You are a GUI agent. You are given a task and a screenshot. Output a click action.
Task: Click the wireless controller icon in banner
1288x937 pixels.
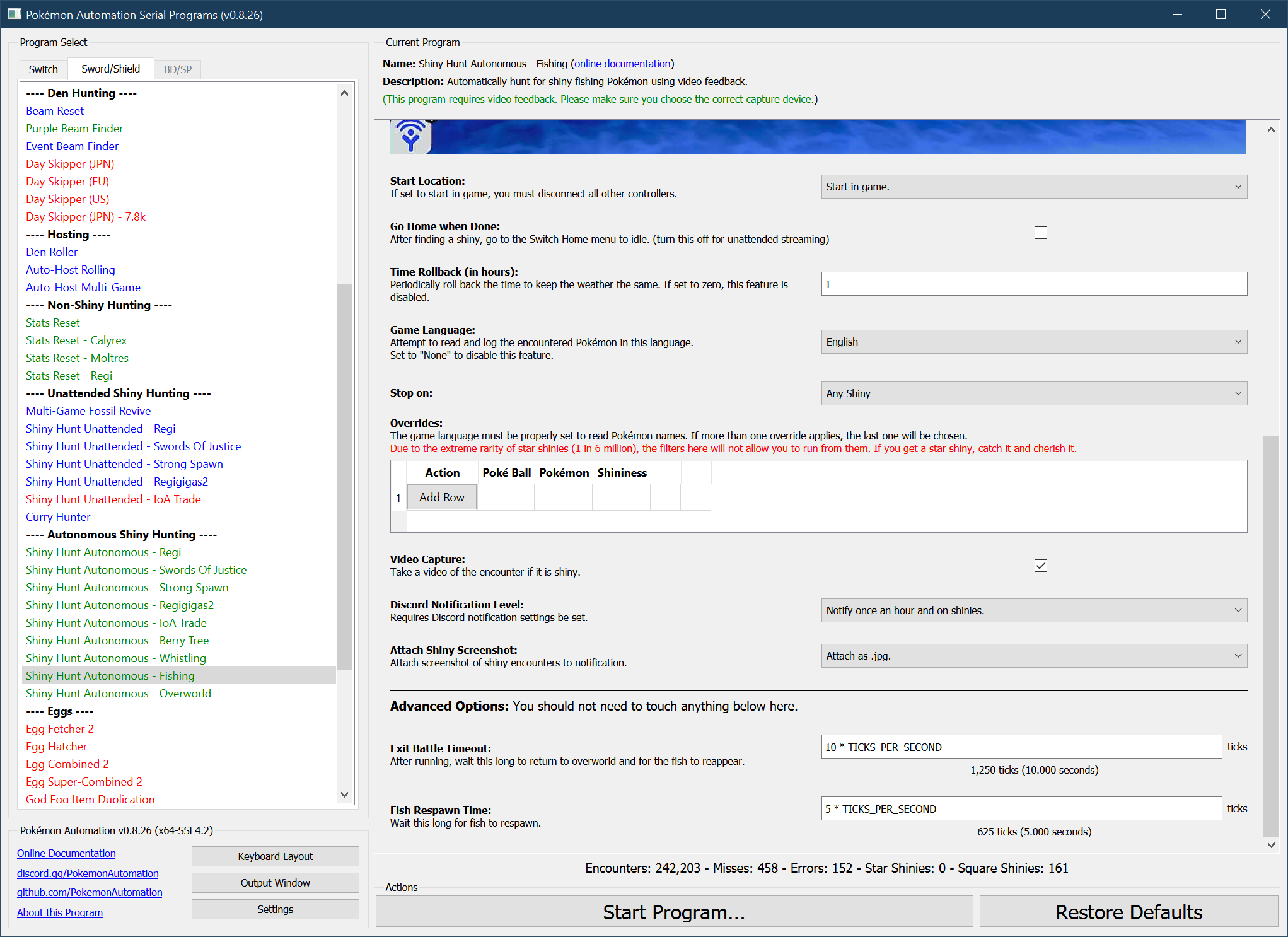410,136
